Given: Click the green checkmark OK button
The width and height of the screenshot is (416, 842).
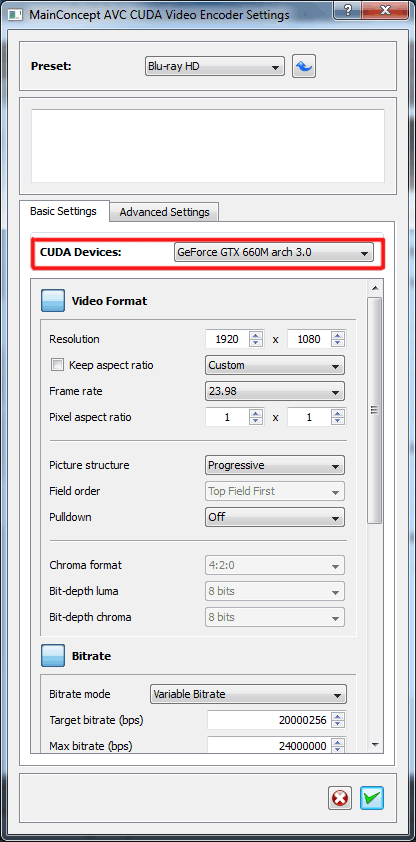Looking at the screenshot, I should click(371, 798).
